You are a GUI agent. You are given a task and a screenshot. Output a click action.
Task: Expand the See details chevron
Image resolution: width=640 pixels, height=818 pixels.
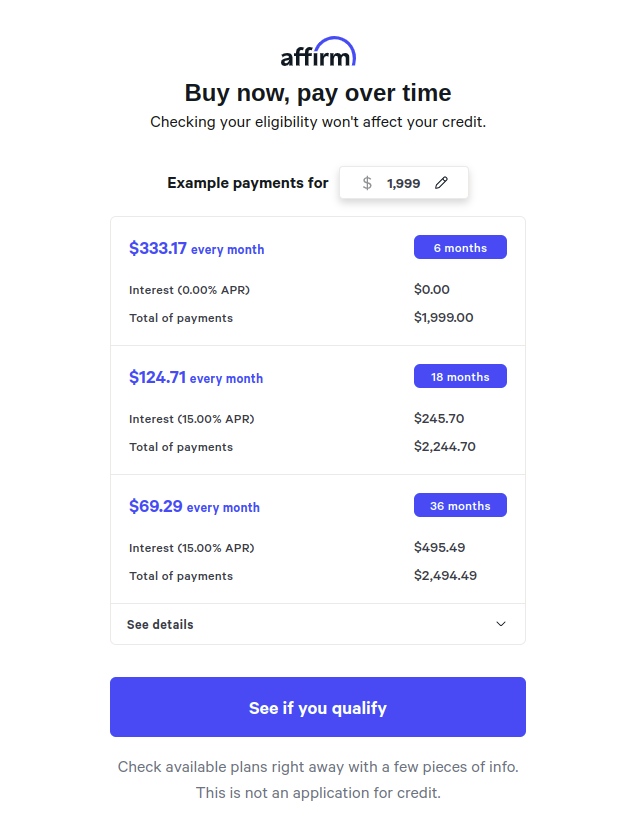click(501, 624)
